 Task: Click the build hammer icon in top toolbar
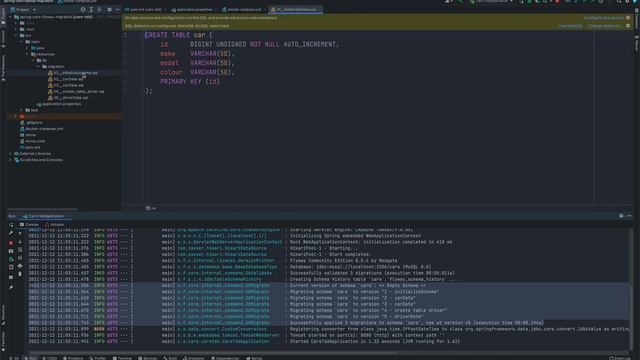(460, 2)
